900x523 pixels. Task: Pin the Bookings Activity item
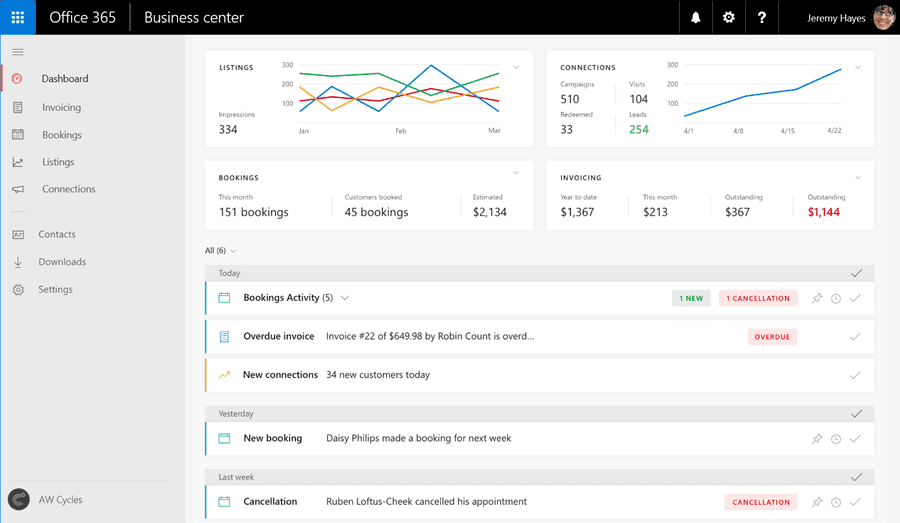coord(817,298)
